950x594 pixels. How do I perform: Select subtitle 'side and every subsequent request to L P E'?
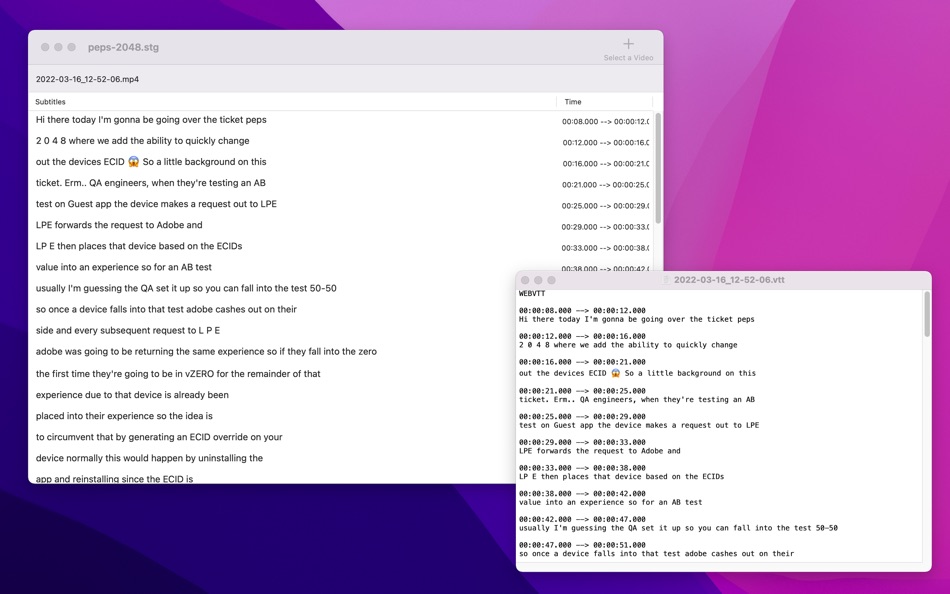tap(127, 330)
